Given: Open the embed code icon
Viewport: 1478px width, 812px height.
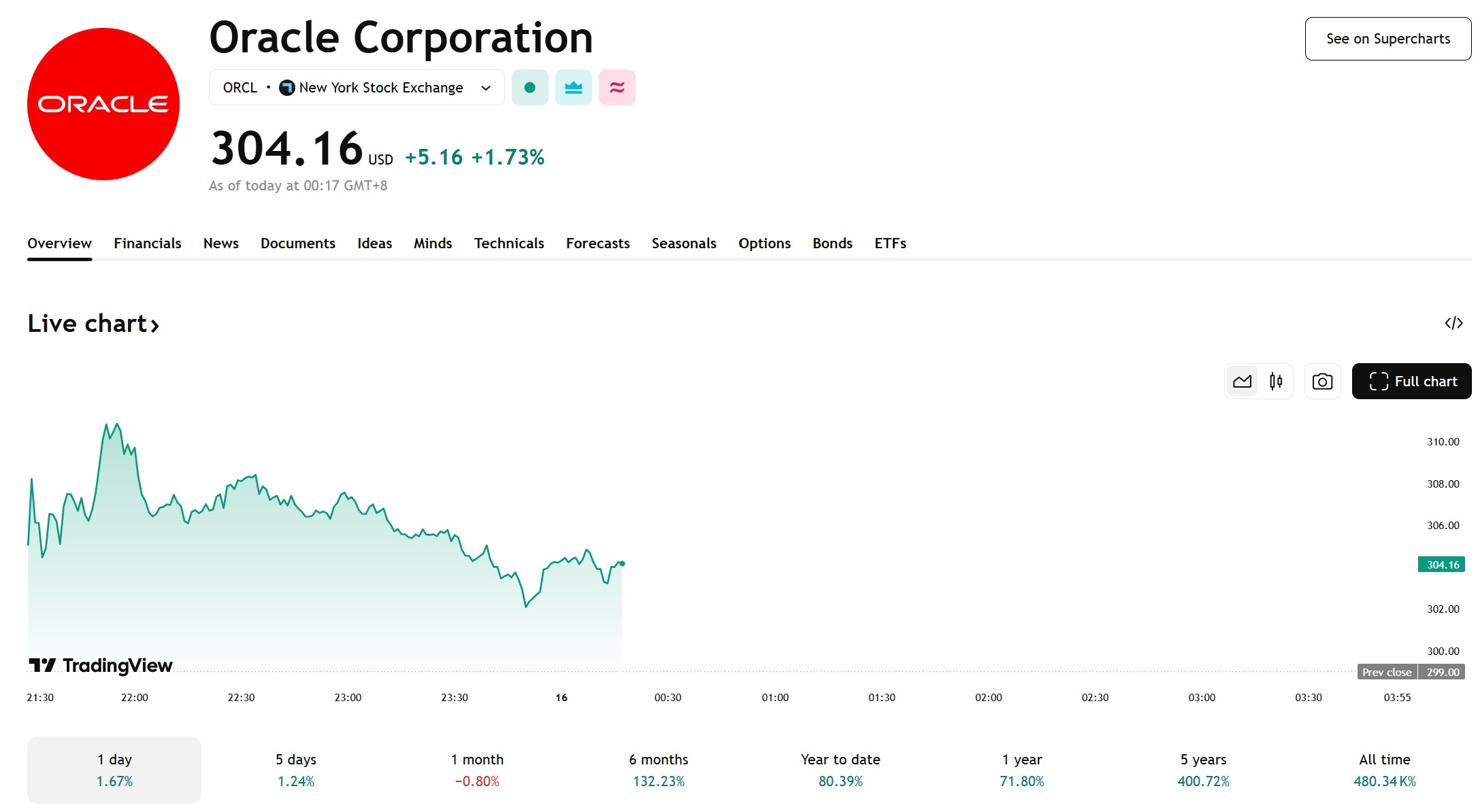Looking at the screenshot, I should point(1454,323).
